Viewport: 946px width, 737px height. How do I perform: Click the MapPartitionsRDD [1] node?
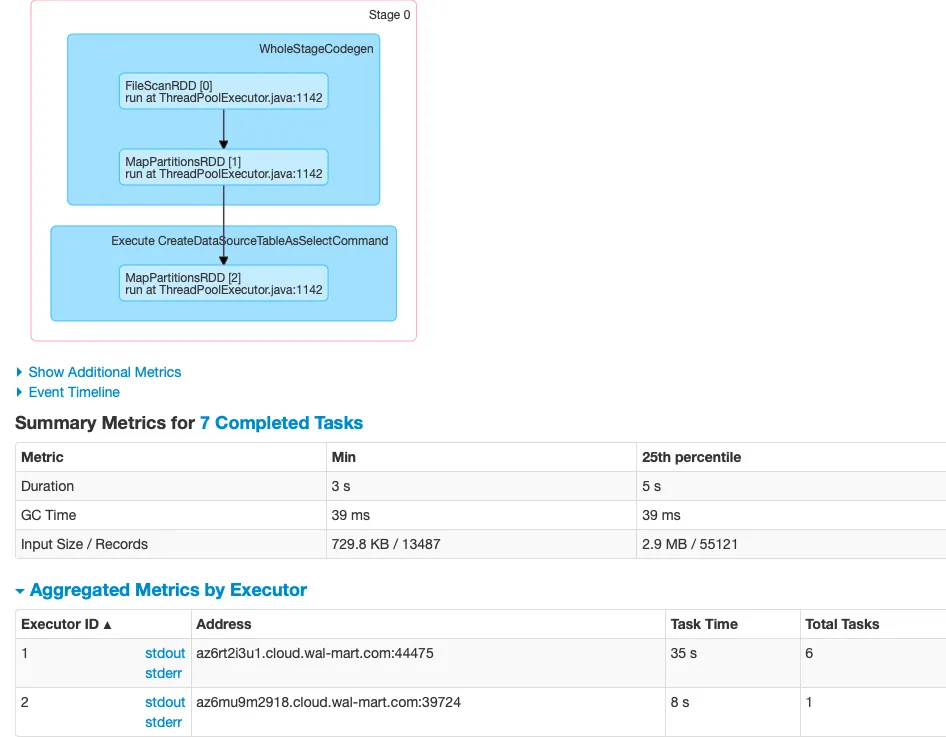tap(224, 168)
